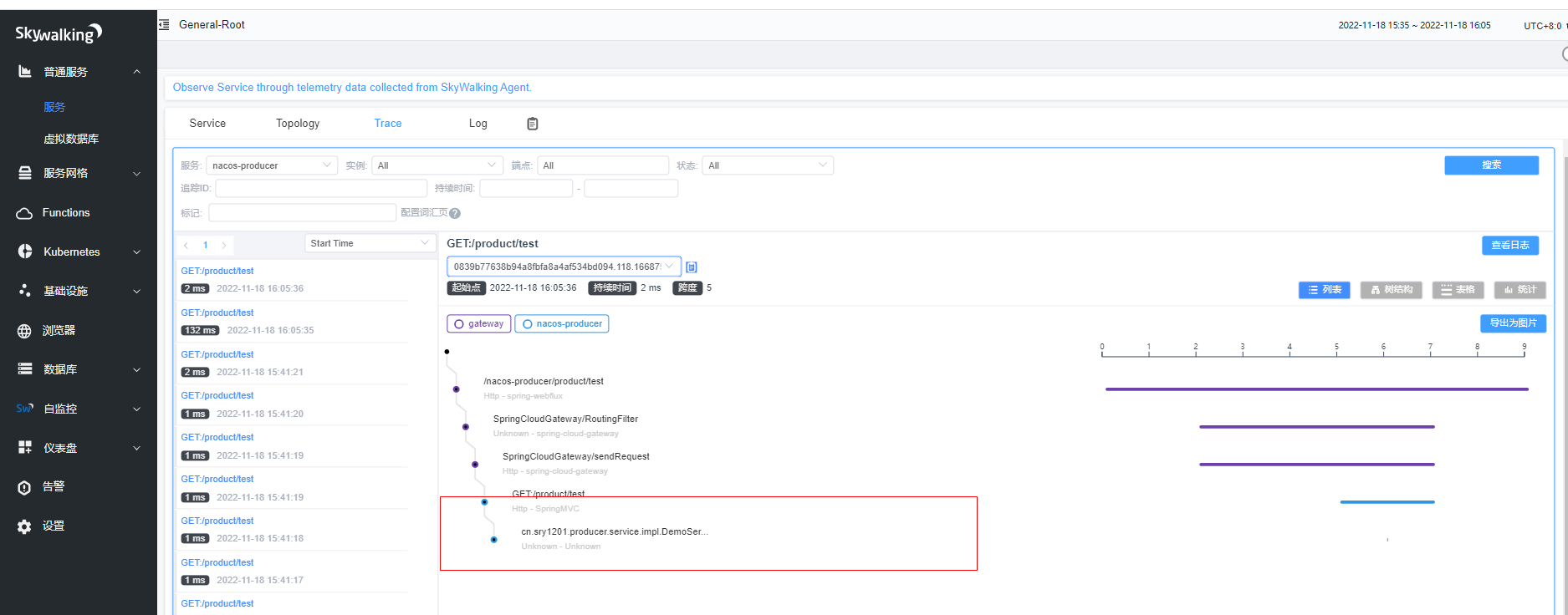Click the 标记 tags input field
The width and height of the screenshot is (1568, 615).
(x=302, y=213)
